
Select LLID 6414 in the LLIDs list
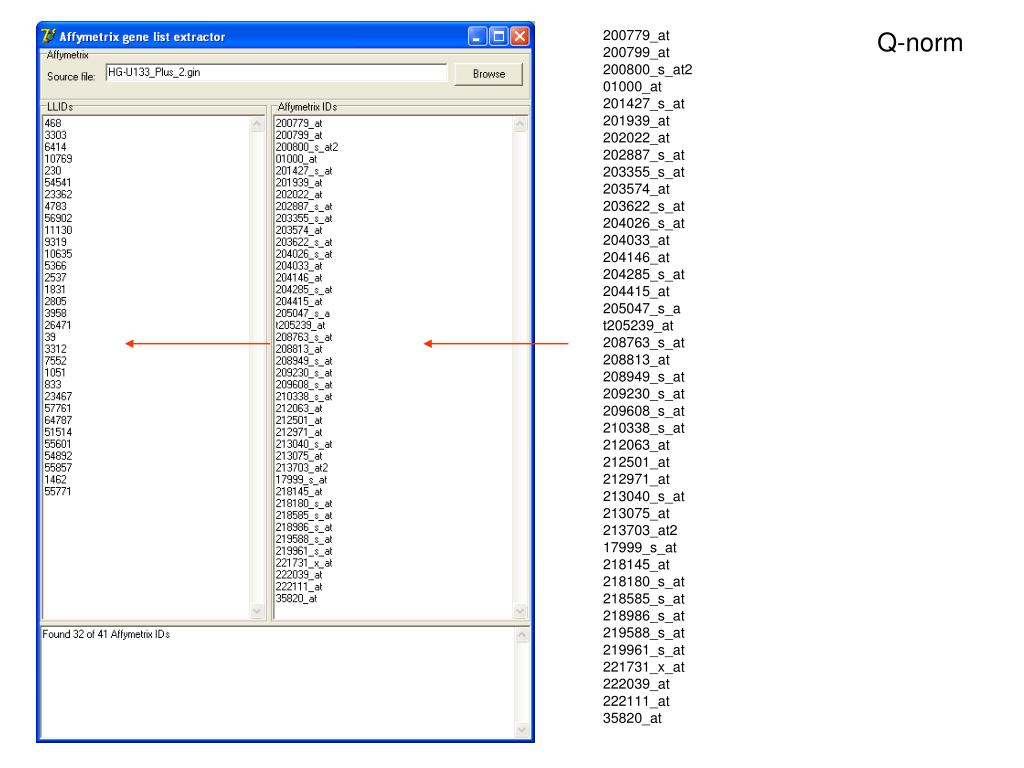(56, 147)
